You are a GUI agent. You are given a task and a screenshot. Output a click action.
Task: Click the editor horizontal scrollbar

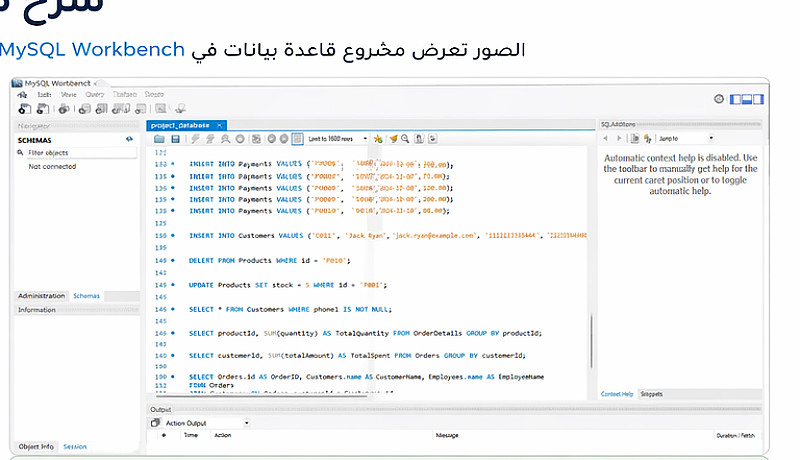pos(261,395)
